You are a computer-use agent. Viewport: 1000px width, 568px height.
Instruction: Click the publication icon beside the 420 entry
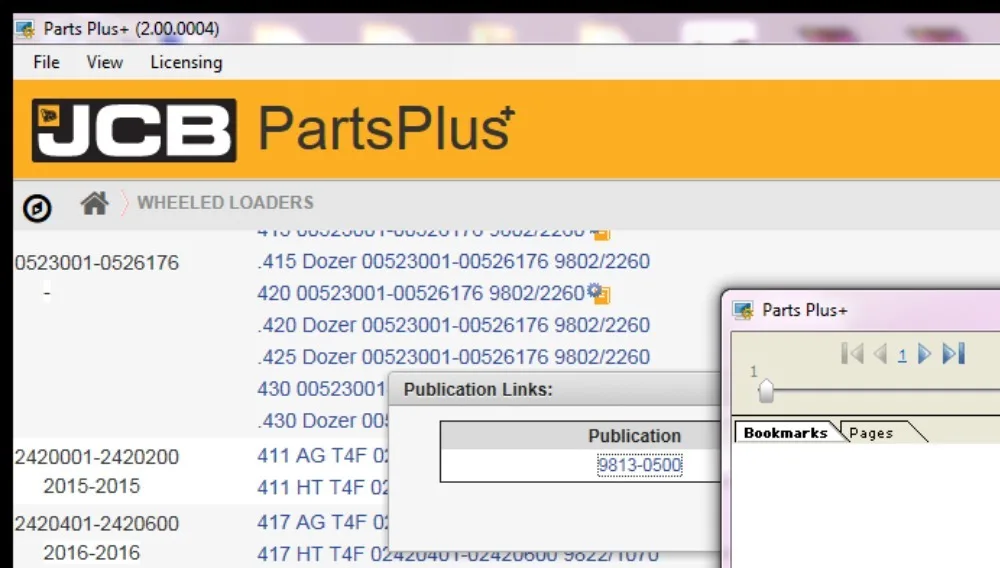tap(599, 293)
